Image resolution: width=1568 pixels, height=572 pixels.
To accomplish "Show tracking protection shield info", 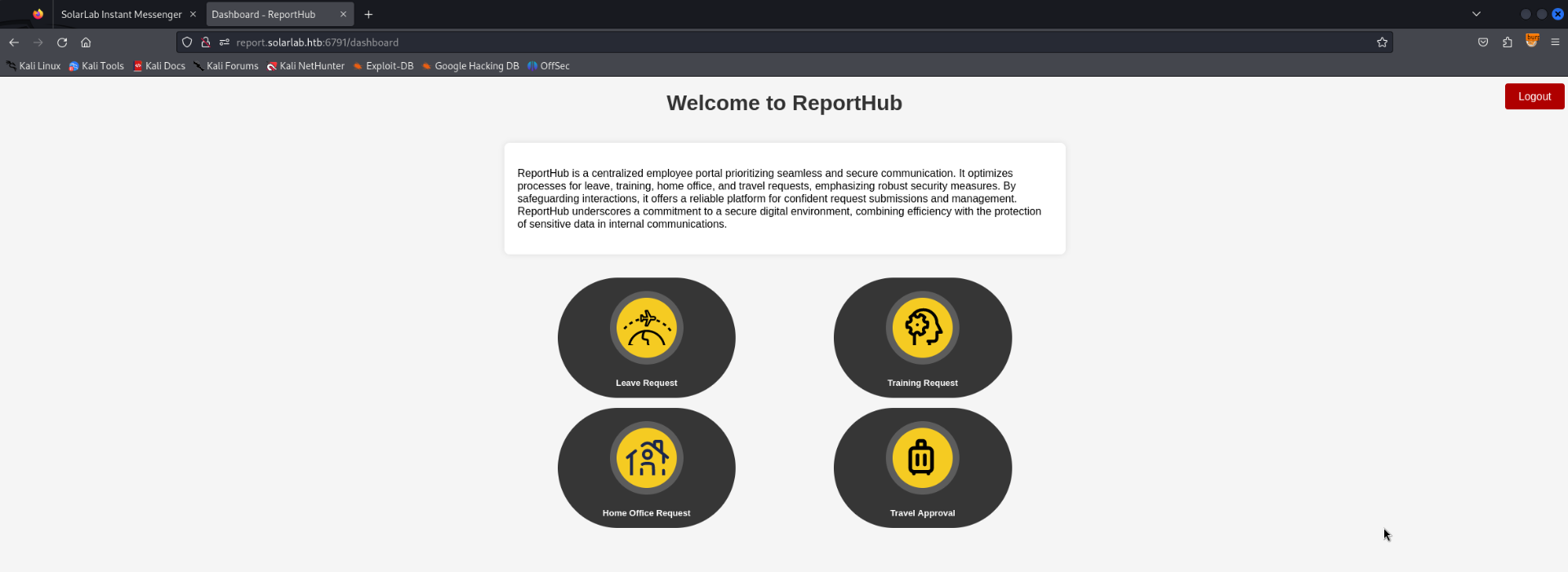I will (187, 42).
